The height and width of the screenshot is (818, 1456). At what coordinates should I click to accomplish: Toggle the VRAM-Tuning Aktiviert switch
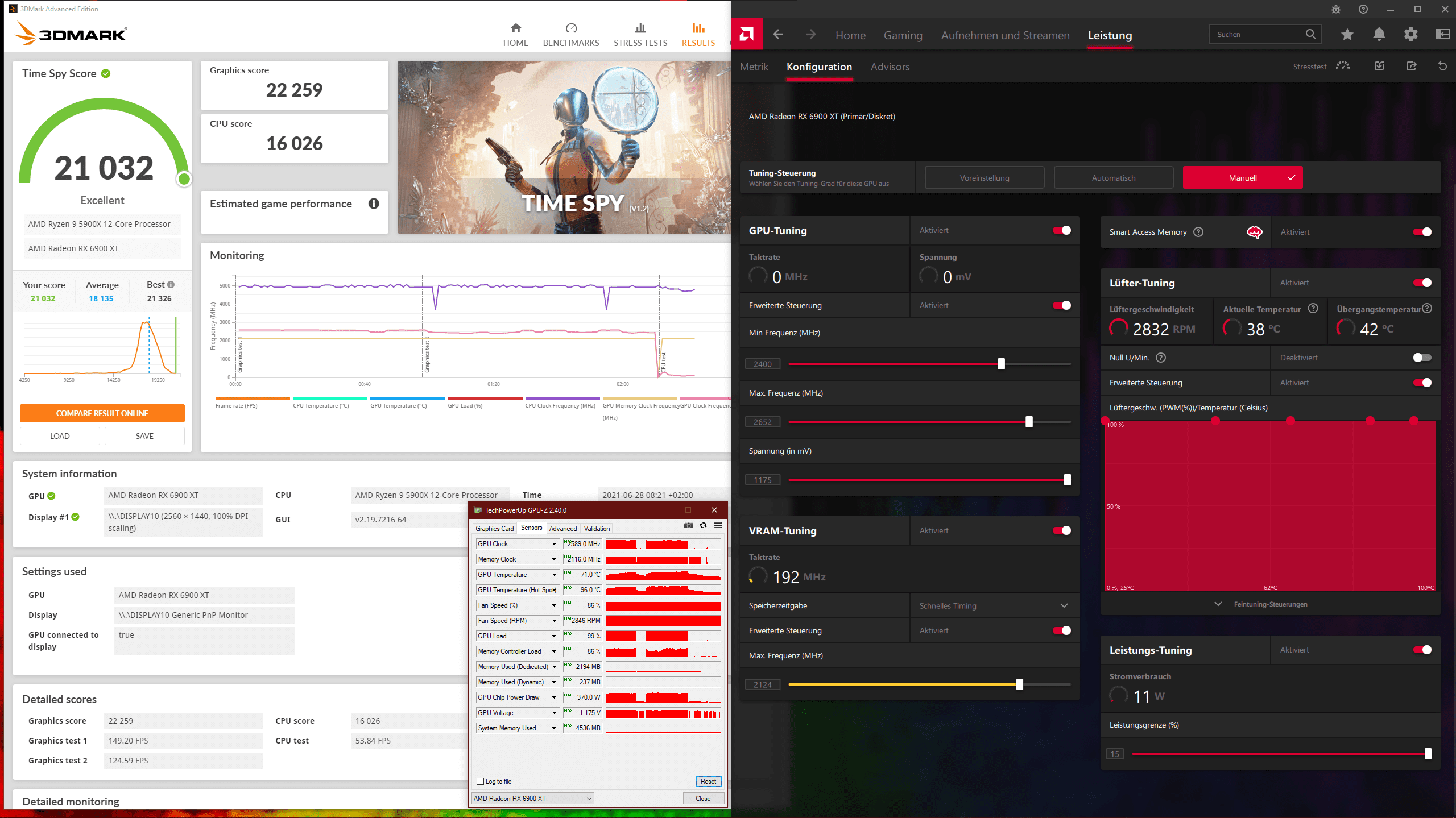click(1061, 530)
